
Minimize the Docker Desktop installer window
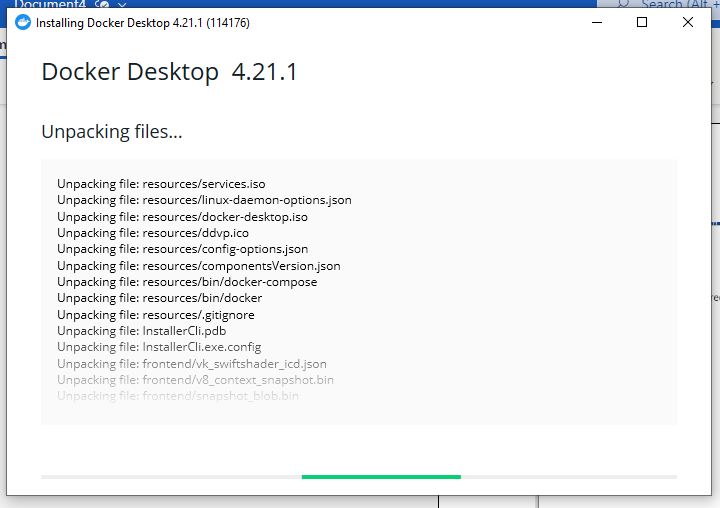[596, 23]
